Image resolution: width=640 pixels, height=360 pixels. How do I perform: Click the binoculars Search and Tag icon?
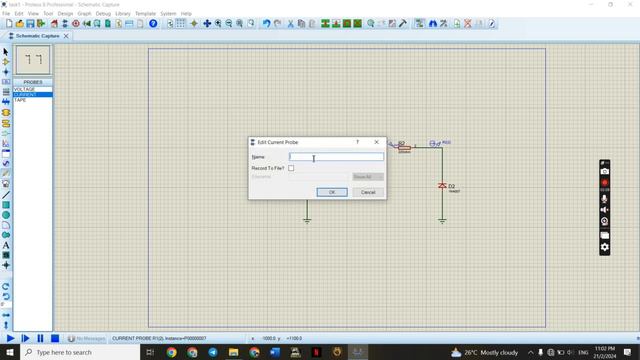click(x=433, y=24)
